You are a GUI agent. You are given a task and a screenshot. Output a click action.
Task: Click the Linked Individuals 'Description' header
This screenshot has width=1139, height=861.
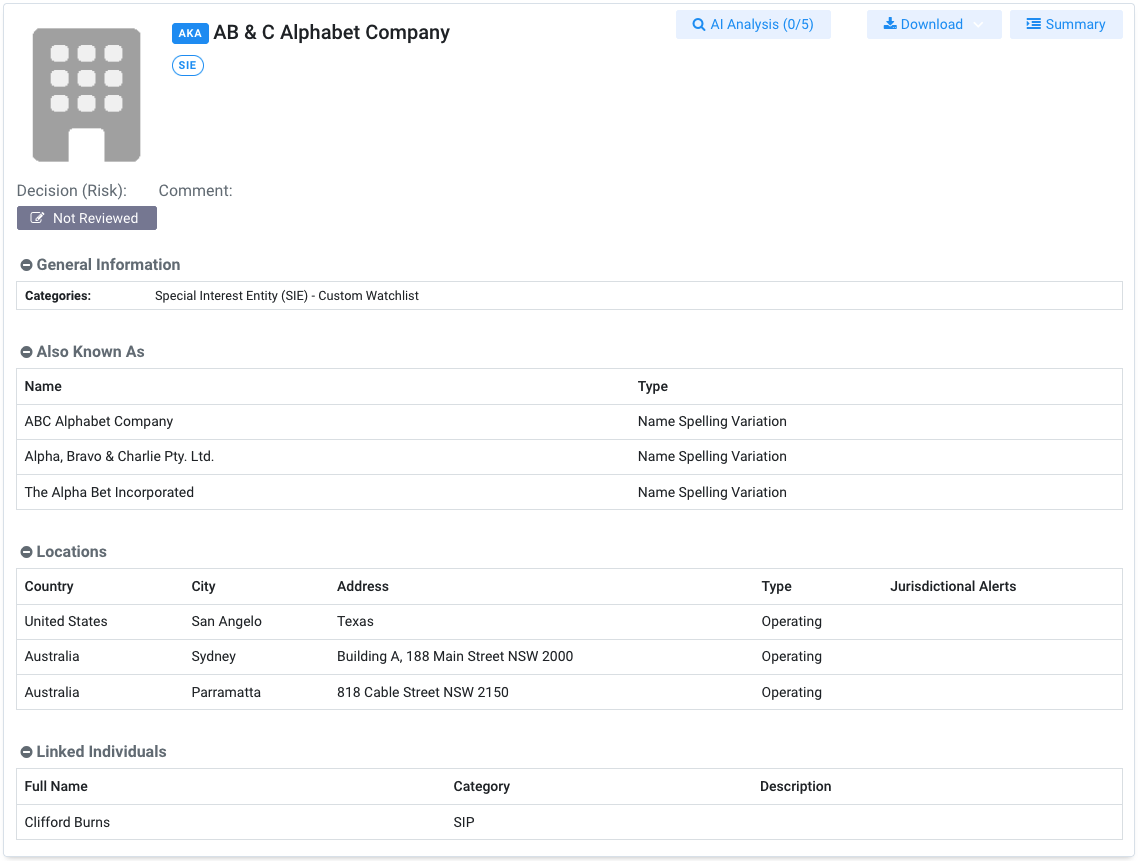795,786
